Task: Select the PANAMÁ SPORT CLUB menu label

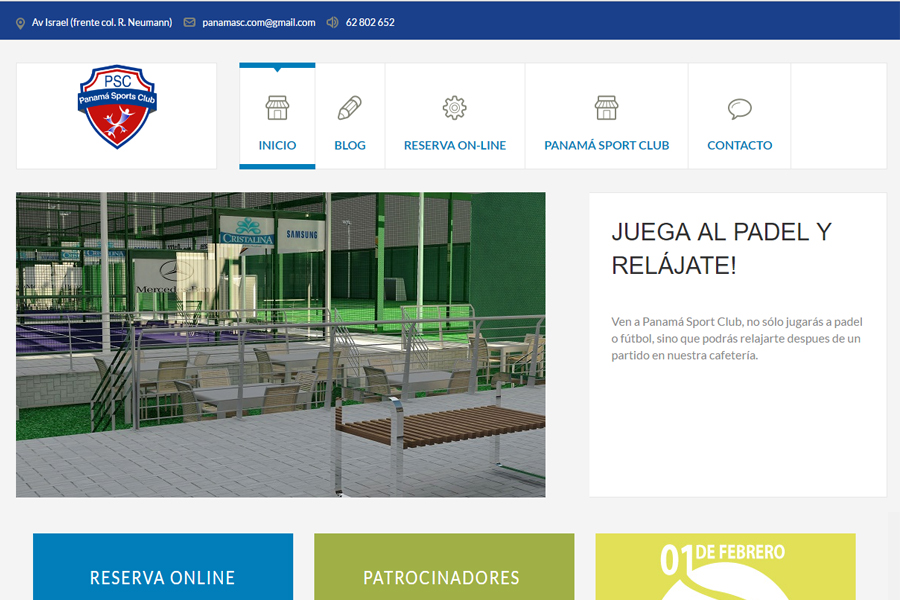Action: point(606,145)
